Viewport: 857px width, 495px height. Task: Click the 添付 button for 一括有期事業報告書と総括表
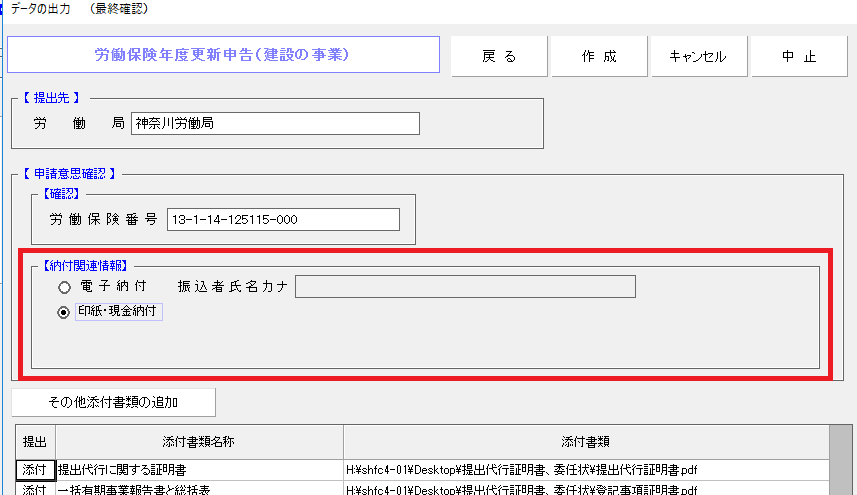point(35,489)
